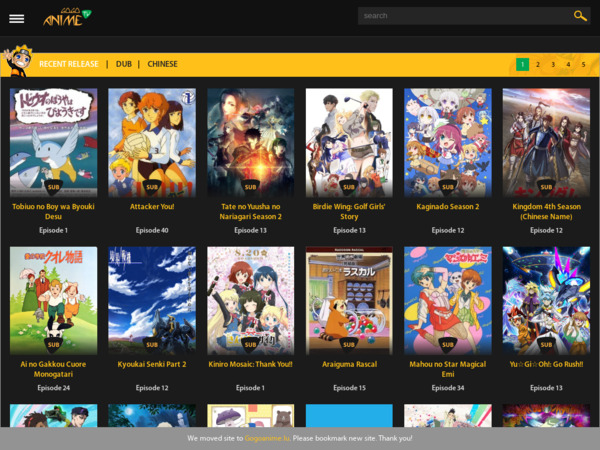Click the Attacker You! title link
600x450 pixels.
152,207
